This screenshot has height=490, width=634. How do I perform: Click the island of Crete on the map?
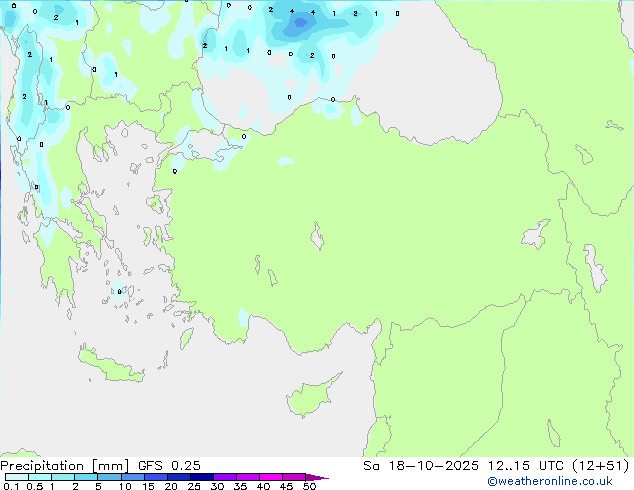(x=109, y=366)
